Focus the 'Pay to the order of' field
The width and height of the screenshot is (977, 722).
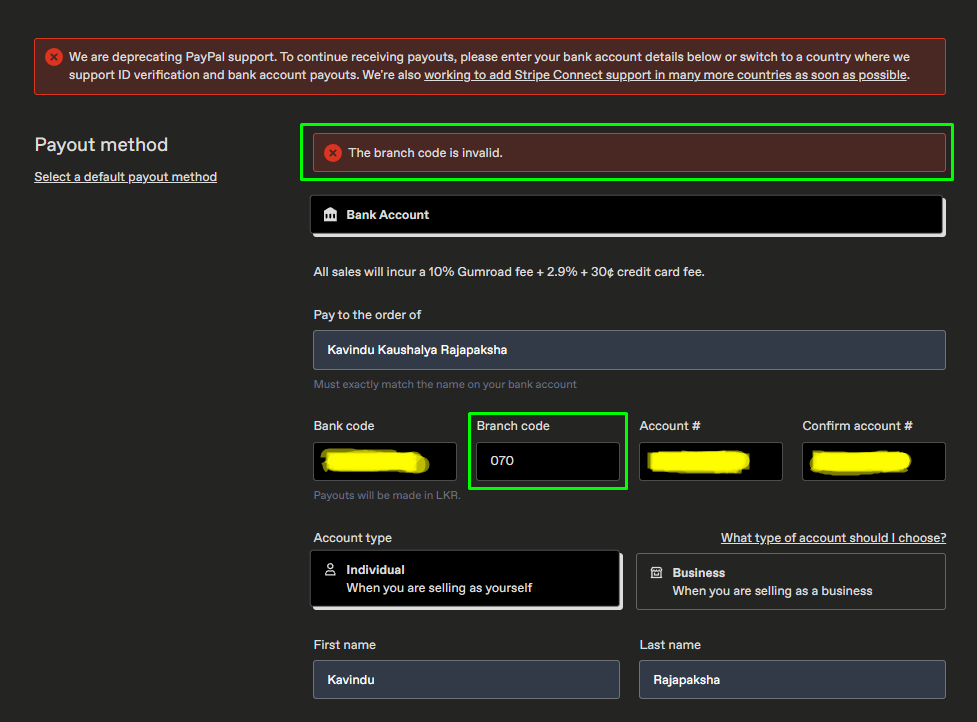(629, 350)
